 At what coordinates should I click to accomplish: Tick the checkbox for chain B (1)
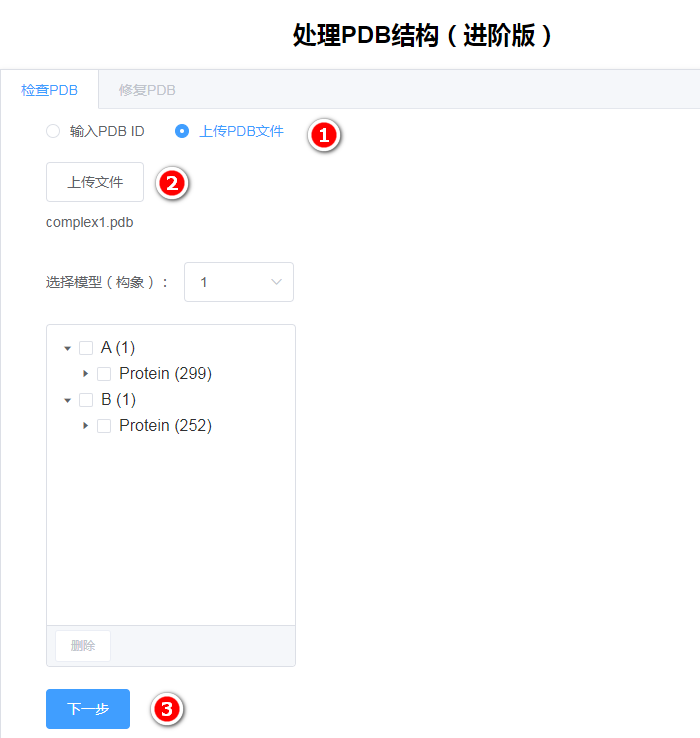(x=86, y=400)
